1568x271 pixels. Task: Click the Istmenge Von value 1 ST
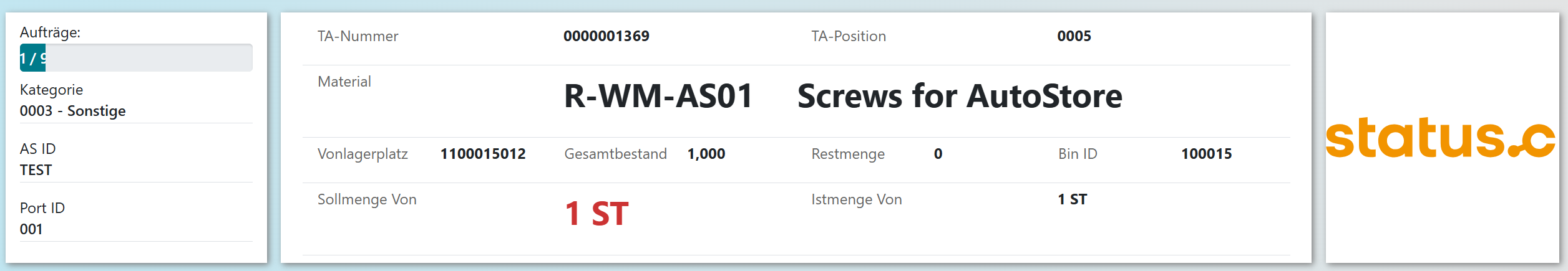click(1072, 199)
